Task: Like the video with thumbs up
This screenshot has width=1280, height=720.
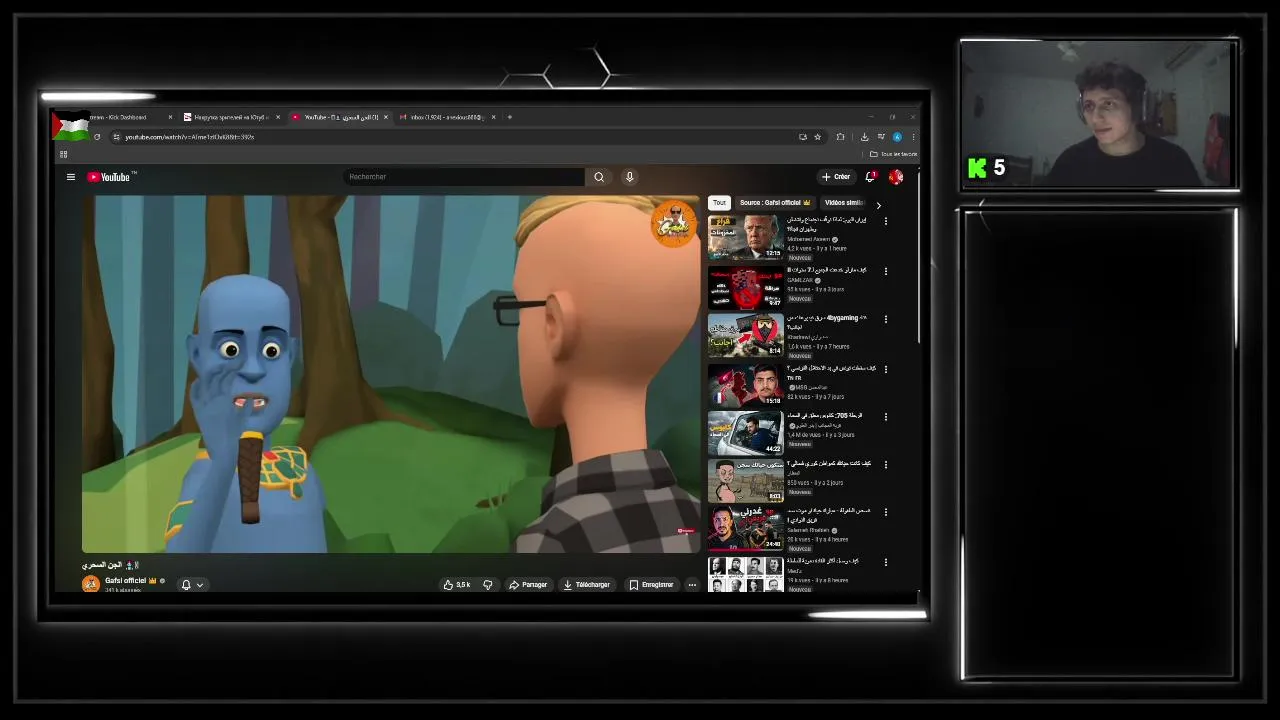Action: tap(457, 585)
